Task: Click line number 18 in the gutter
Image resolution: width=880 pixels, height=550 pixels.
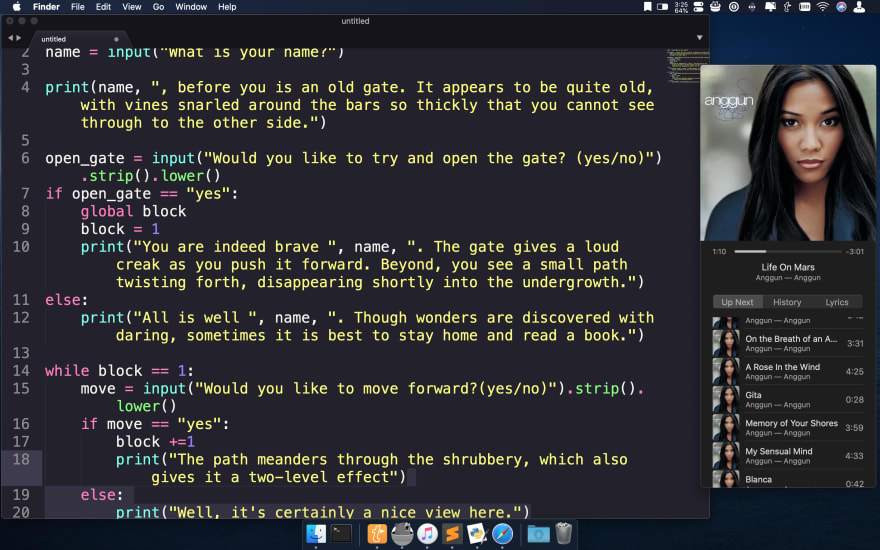Action: click(21, 459)
